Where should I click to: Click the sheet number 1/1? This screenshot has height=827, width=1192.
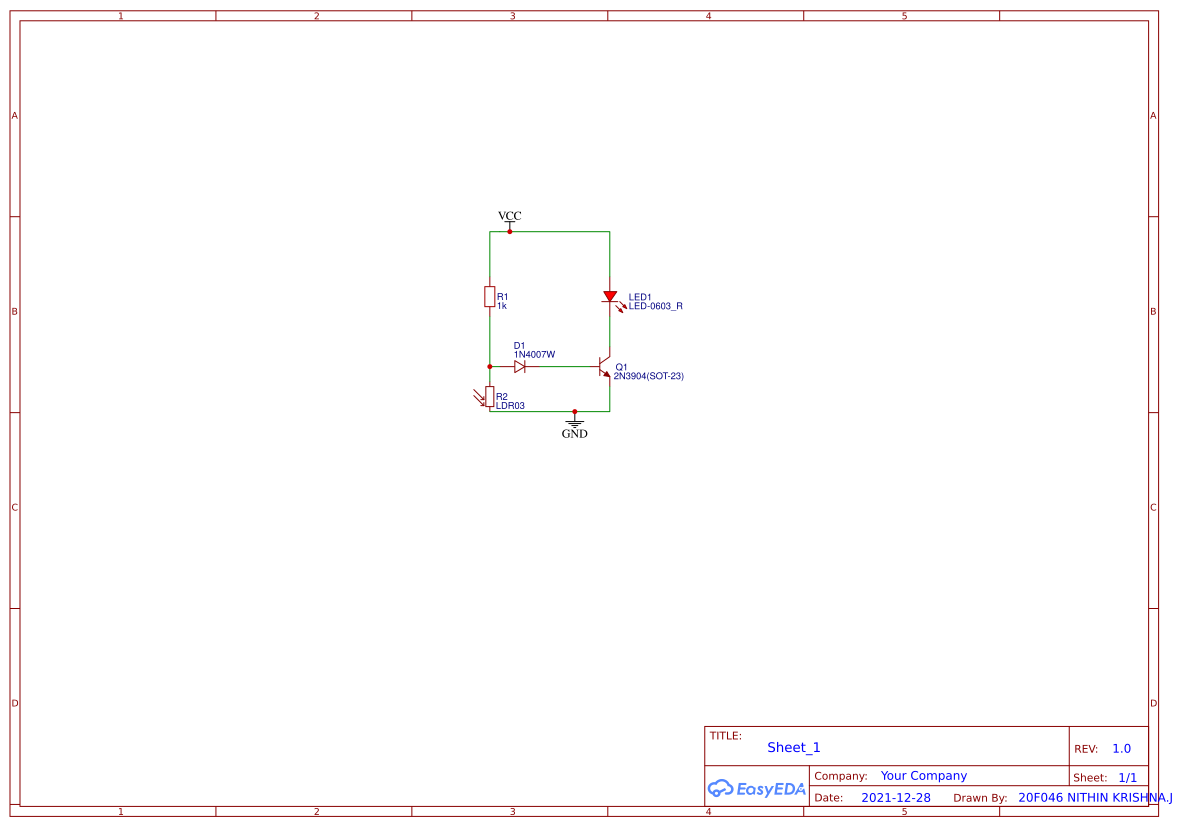click(1127, 777)
